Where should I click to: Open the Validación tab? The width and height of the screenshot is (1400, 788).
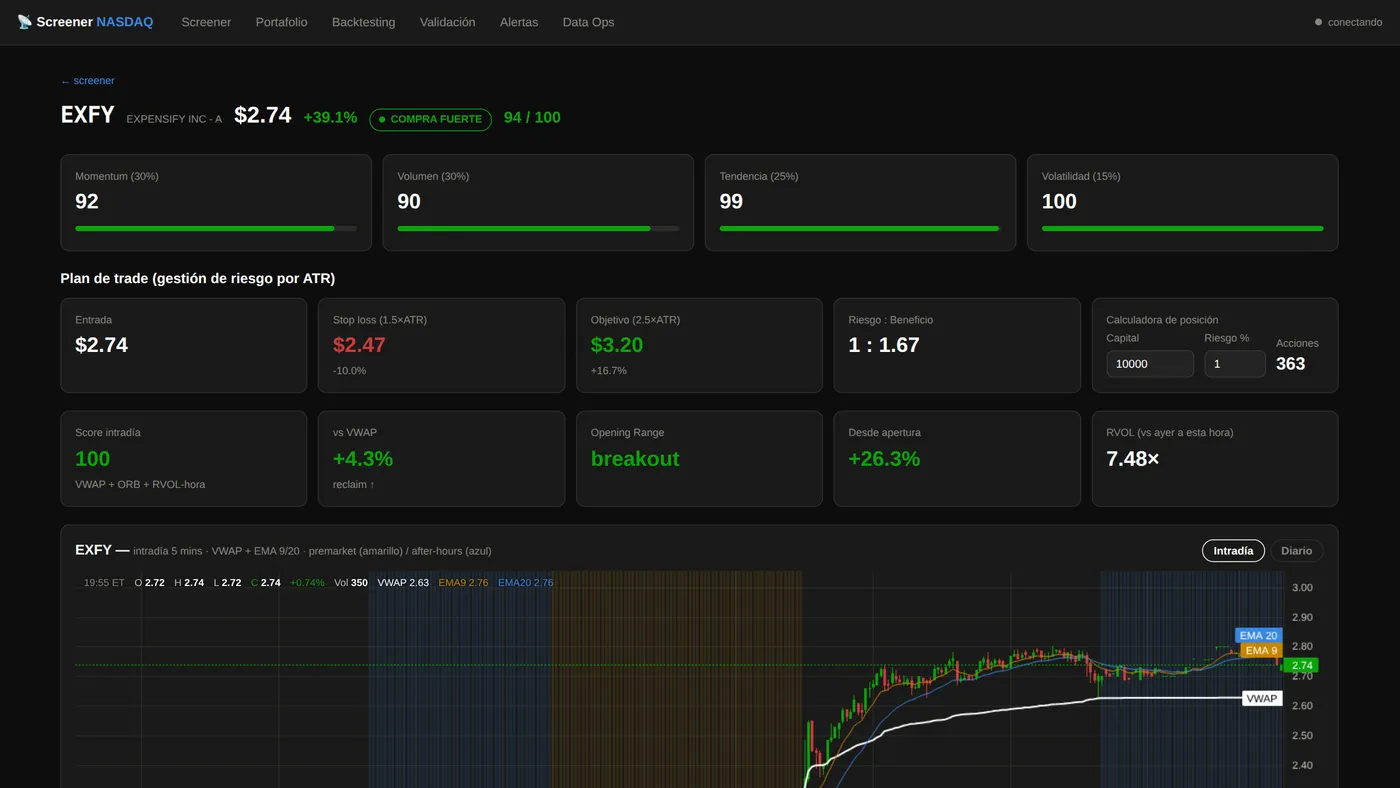pyautogui.click(x=447, y=22)
